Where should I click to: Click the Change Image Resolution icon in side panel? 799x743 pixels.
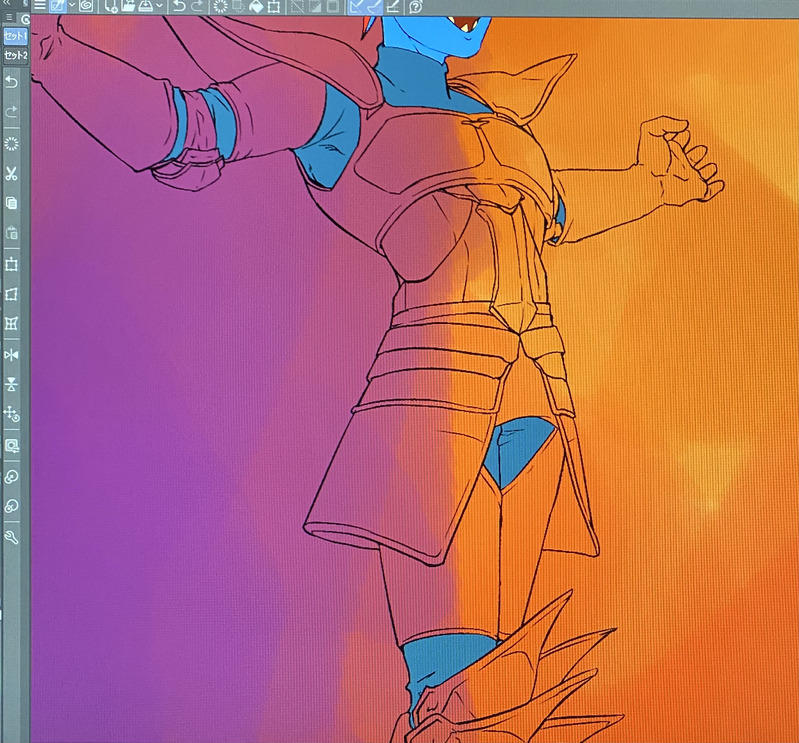(11, 446)
